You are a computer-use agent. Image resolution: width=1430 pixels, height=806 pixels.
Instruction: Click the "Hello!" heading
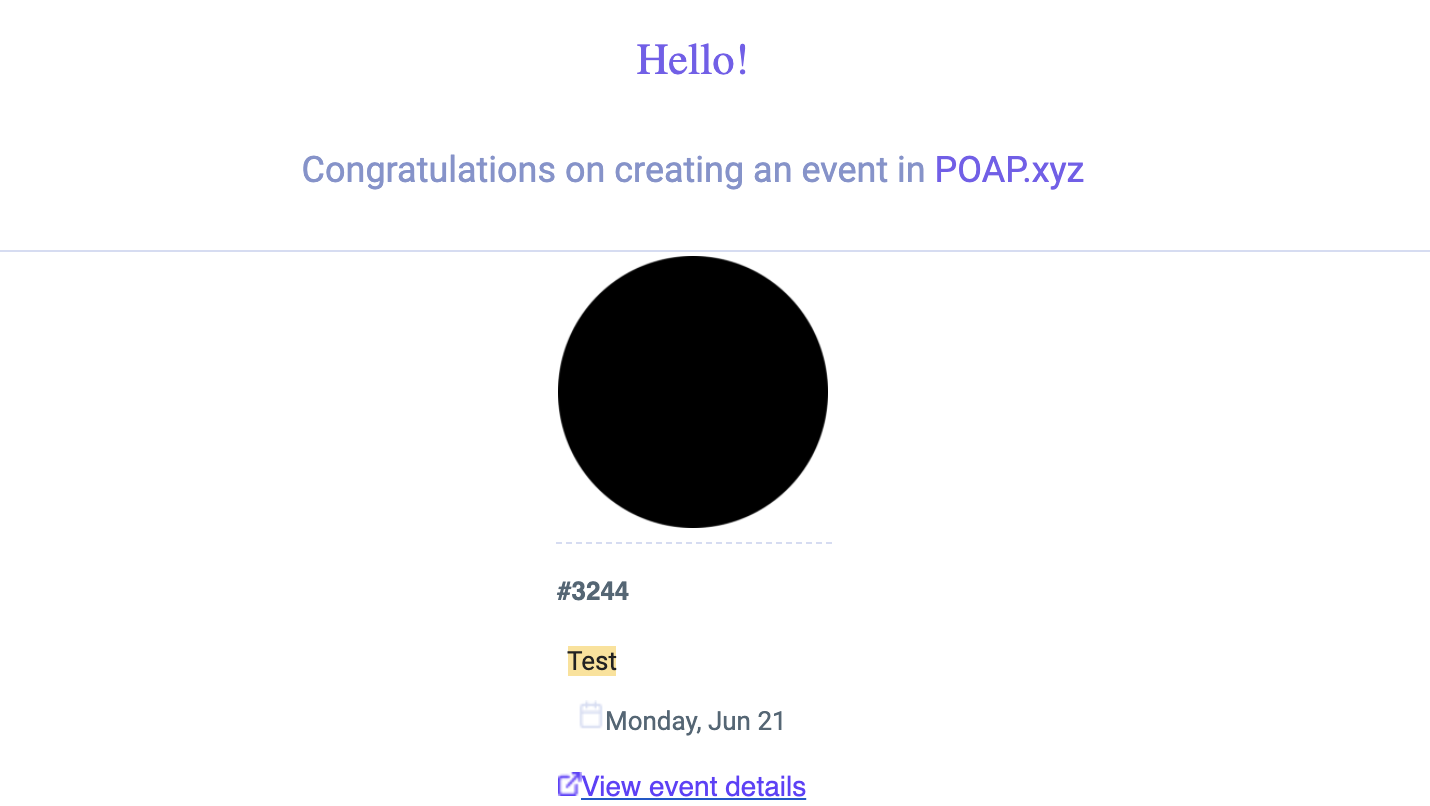tap(692, 60)
